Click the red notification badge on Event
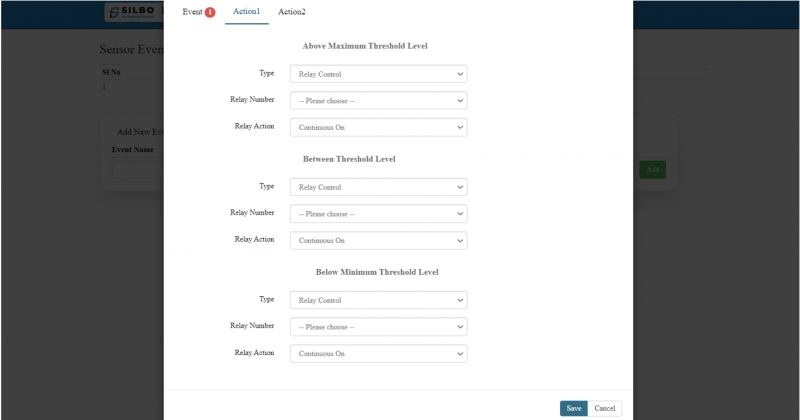Image resolution: width=800 pixels, height=420 pixels. 210,12
